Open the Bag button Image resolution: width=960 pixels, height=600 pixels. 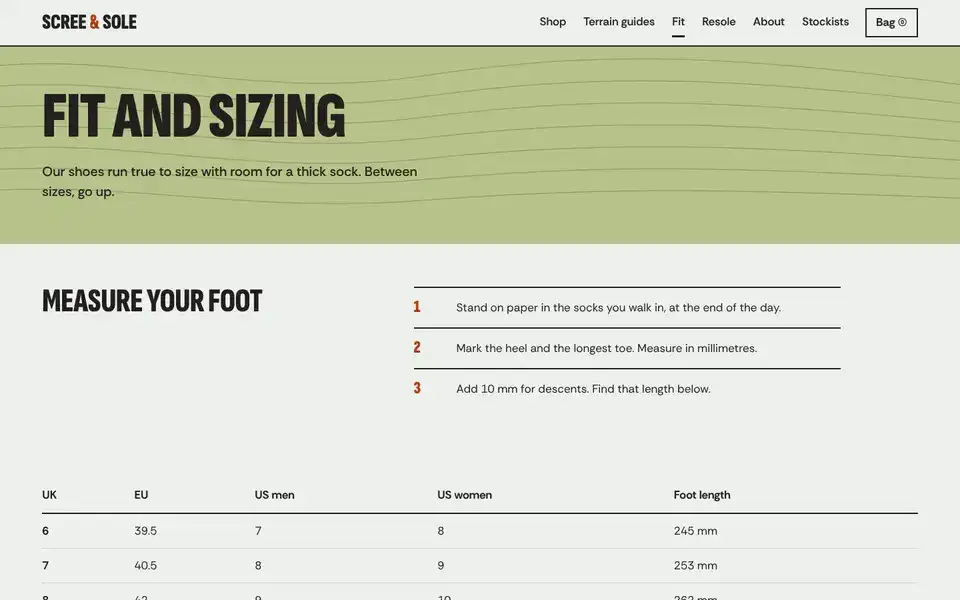tap(891, 23)
